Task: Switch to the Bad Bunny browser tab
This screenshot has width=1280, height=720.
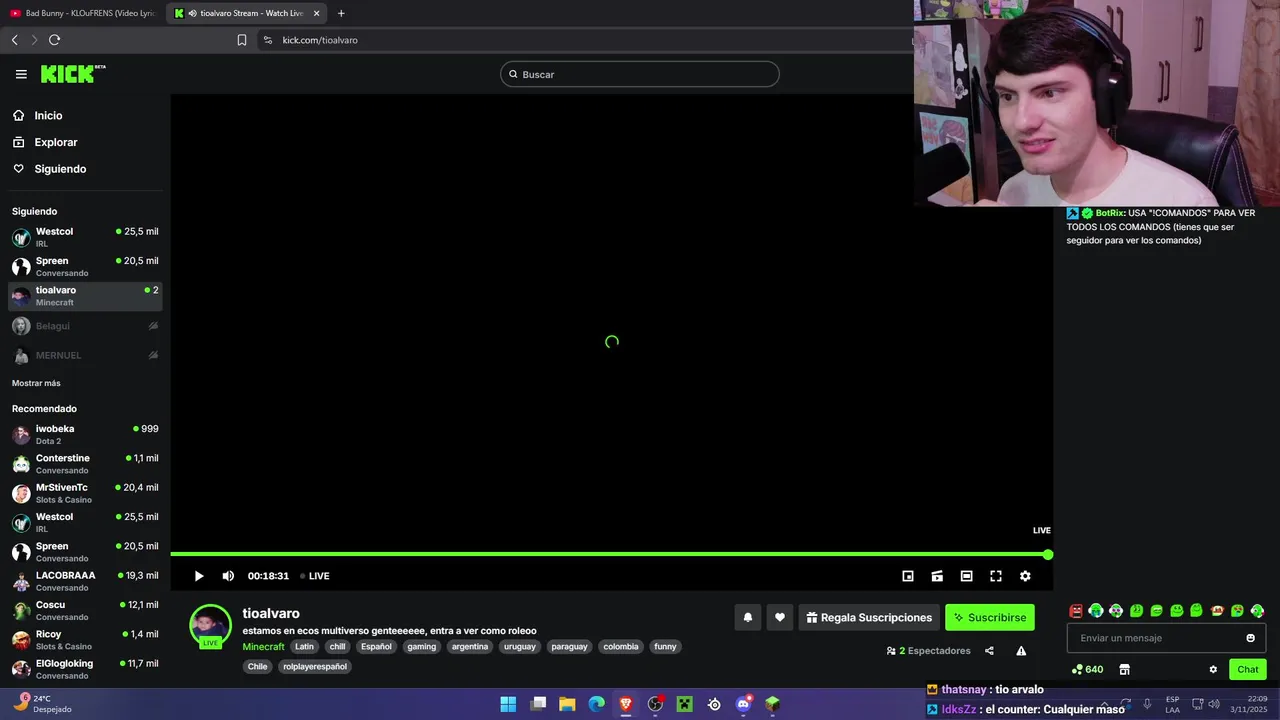Action: (x=82, y=13)
